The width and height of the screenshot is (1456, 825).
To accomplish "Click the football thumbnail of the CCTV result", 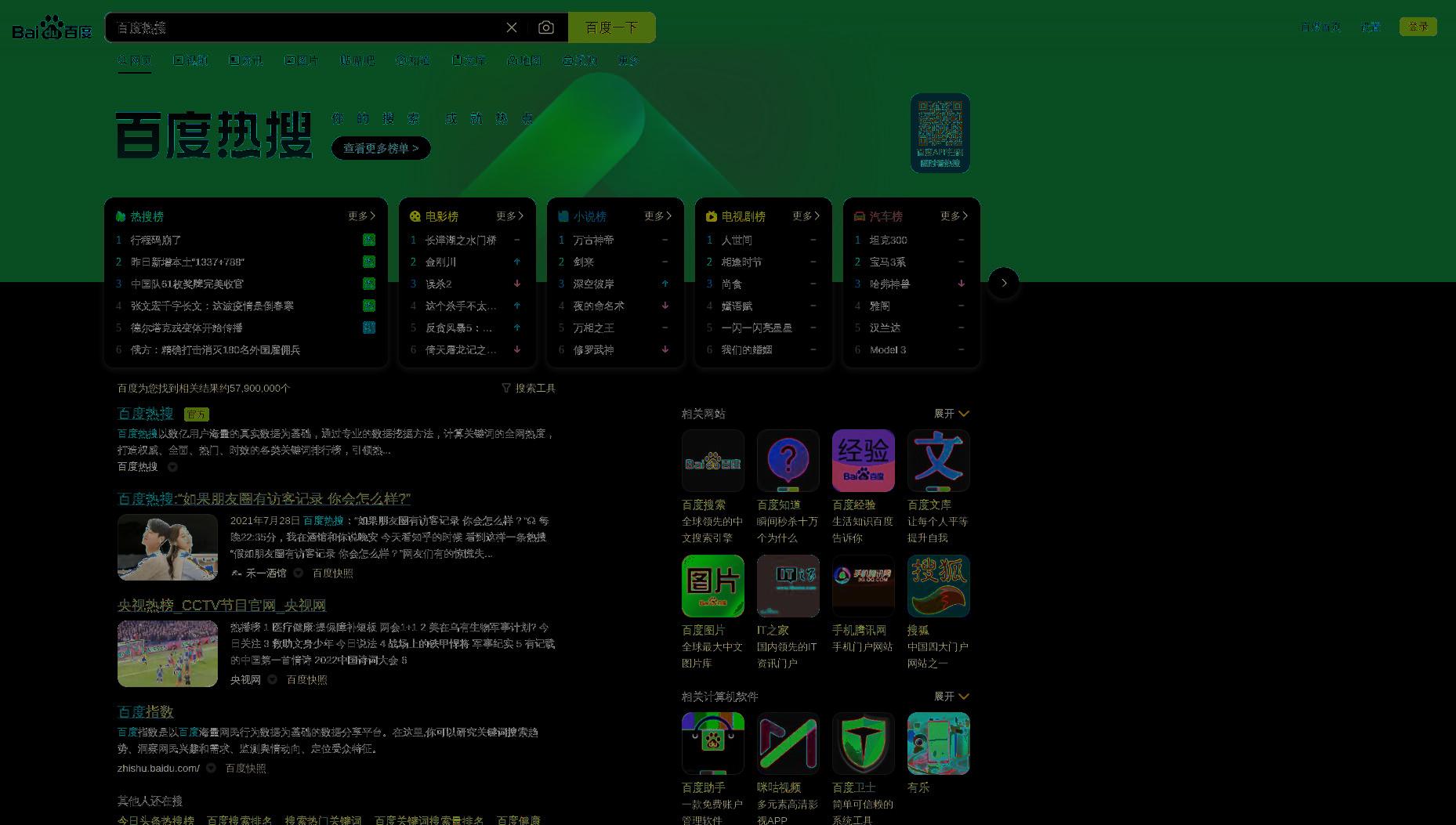I will (x=168, y=653).
